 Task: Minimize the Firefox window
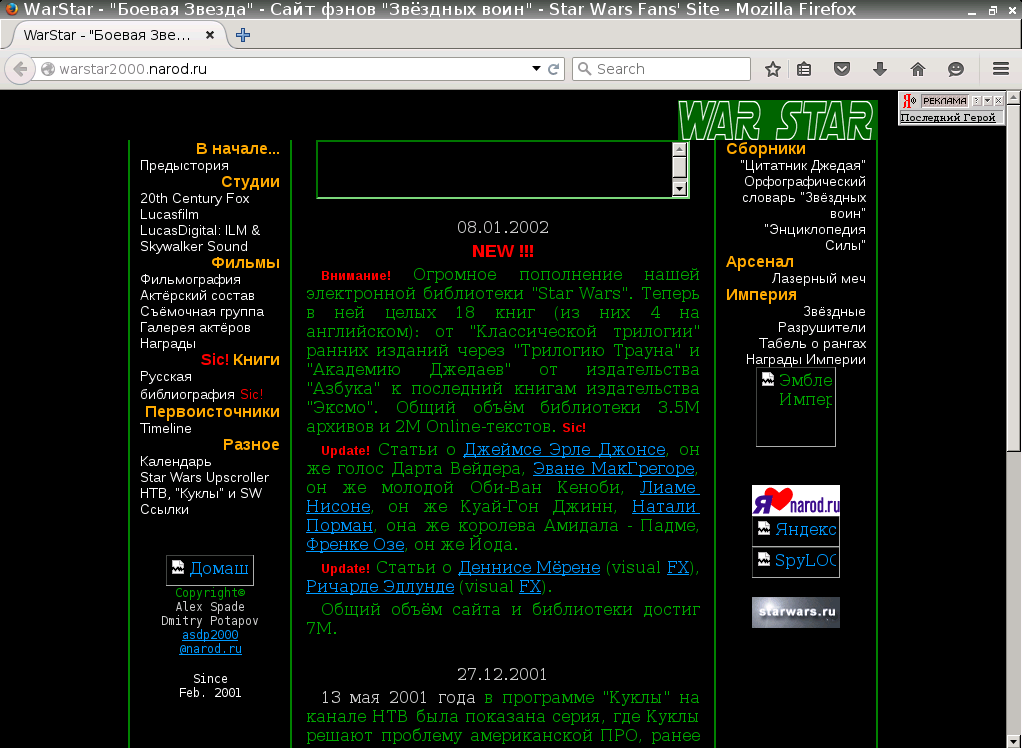(x=972, y=11)
